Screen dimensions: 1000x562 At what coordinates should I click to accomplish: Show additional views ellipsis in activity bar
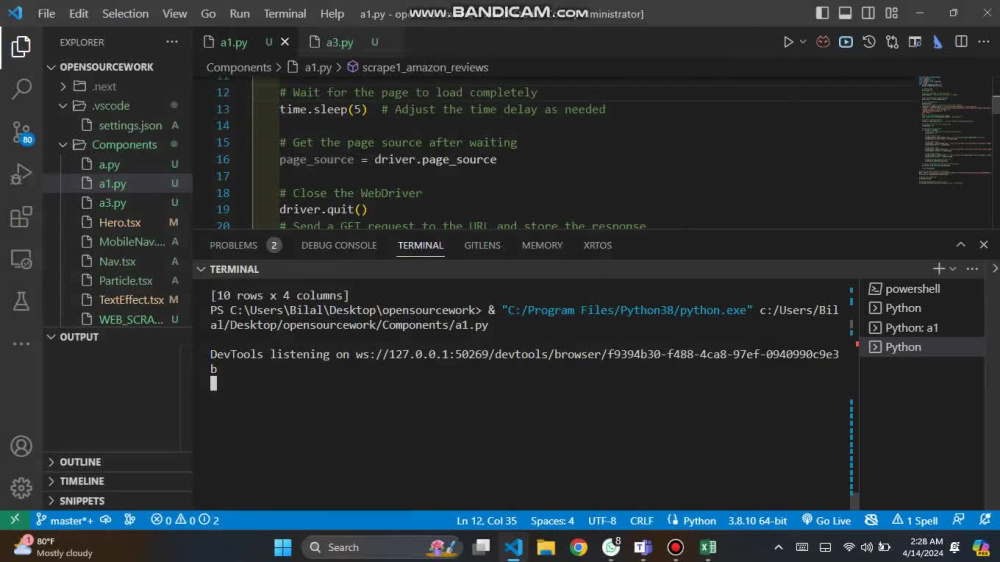21,344
